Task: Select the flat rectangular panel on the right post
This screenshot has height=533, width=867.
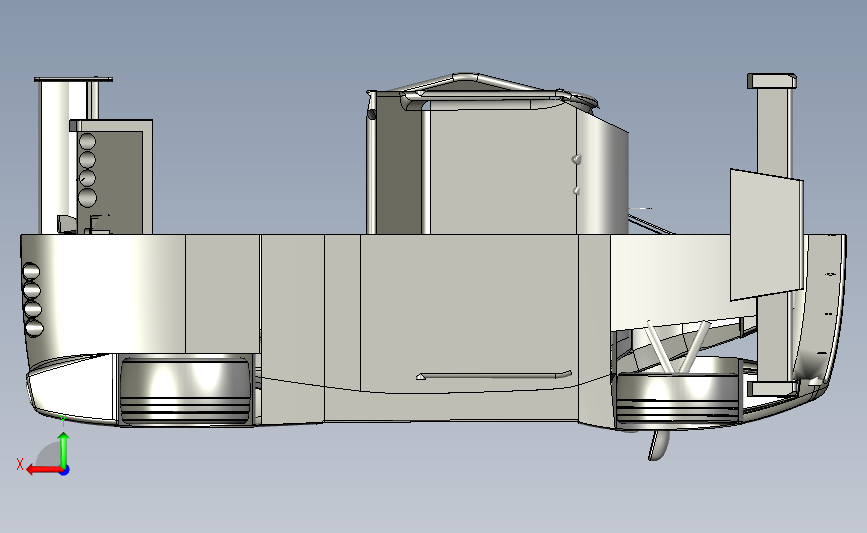Action: [x=766, y=234]
